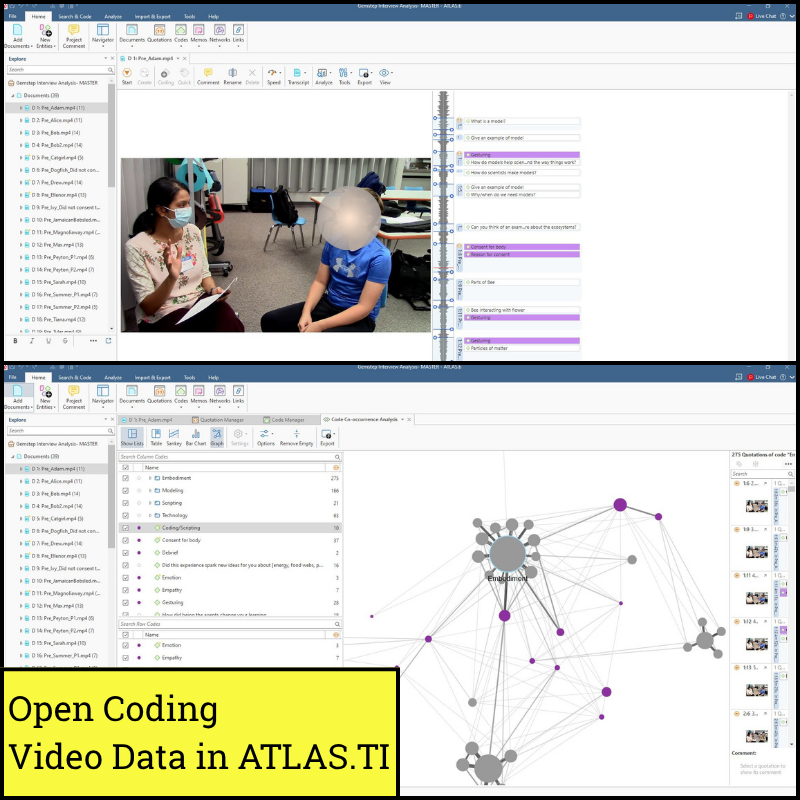Uncheck the Coding/Scripting code checkbox
This screenshot has width=800, height=800.
point(125,528)
